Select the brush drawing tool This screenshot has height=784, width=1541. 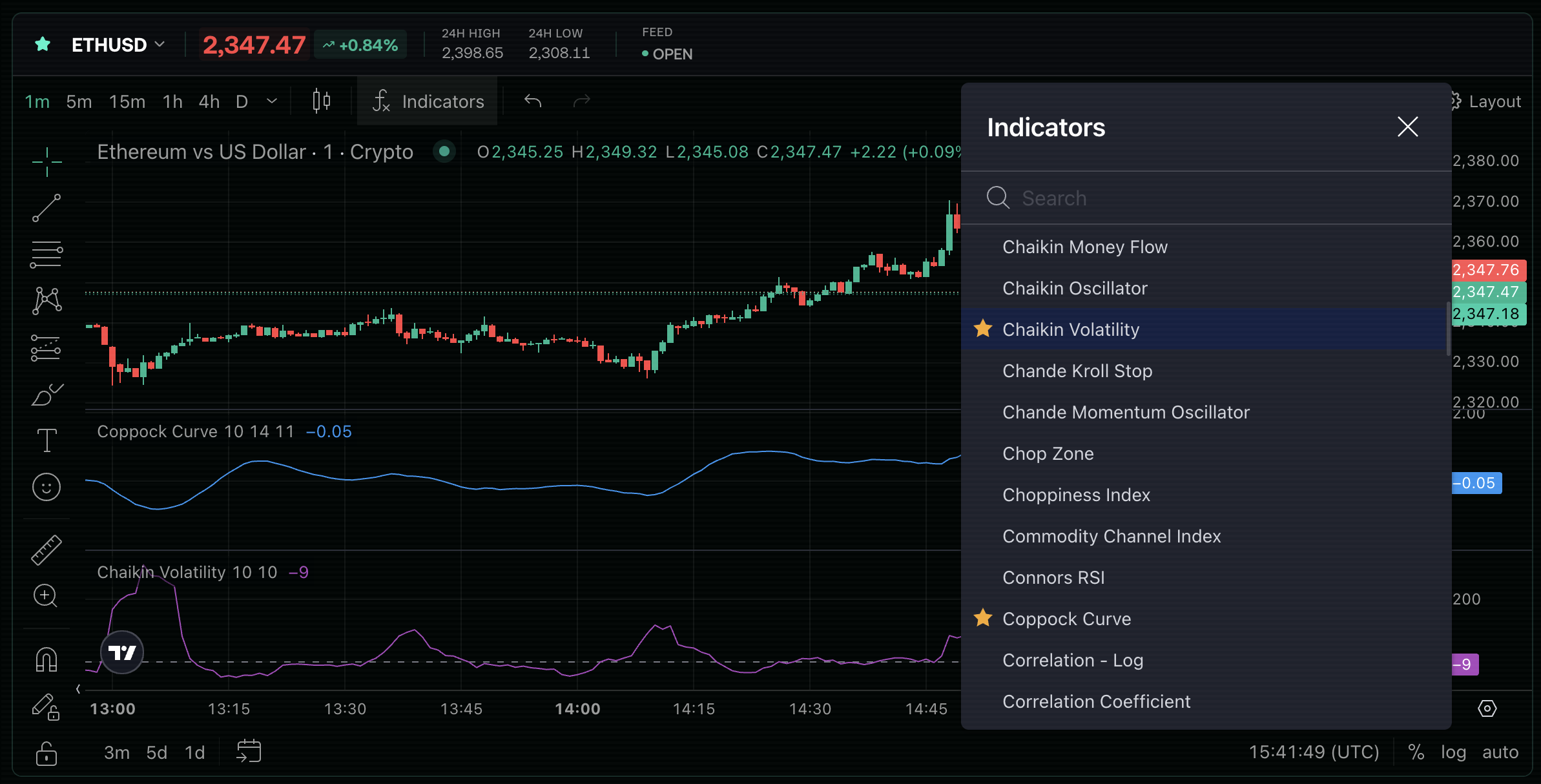tap(47, 395)
